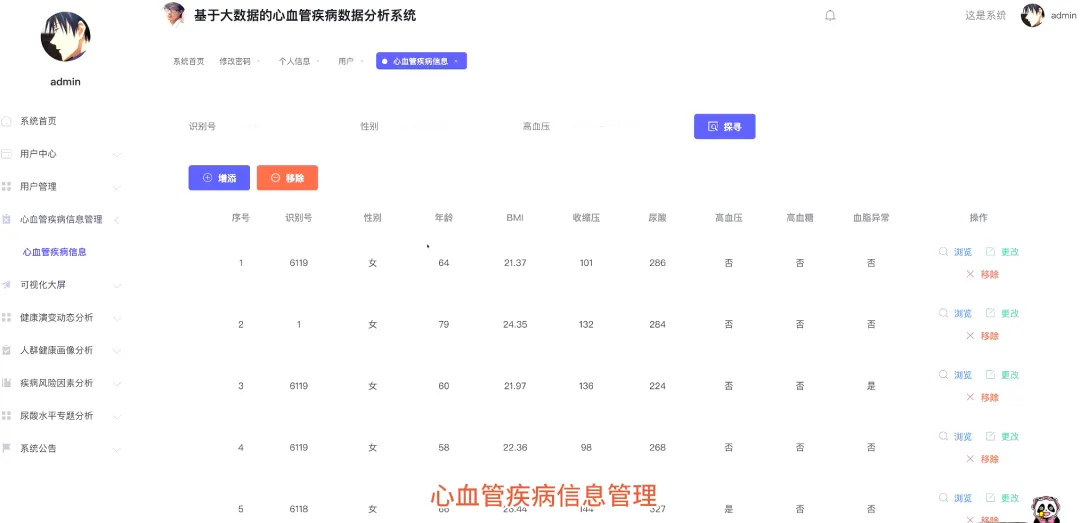This screenshot has width=1080, height=523.
Task: Click the 尿酸 value 224
Action: (657, 386)
